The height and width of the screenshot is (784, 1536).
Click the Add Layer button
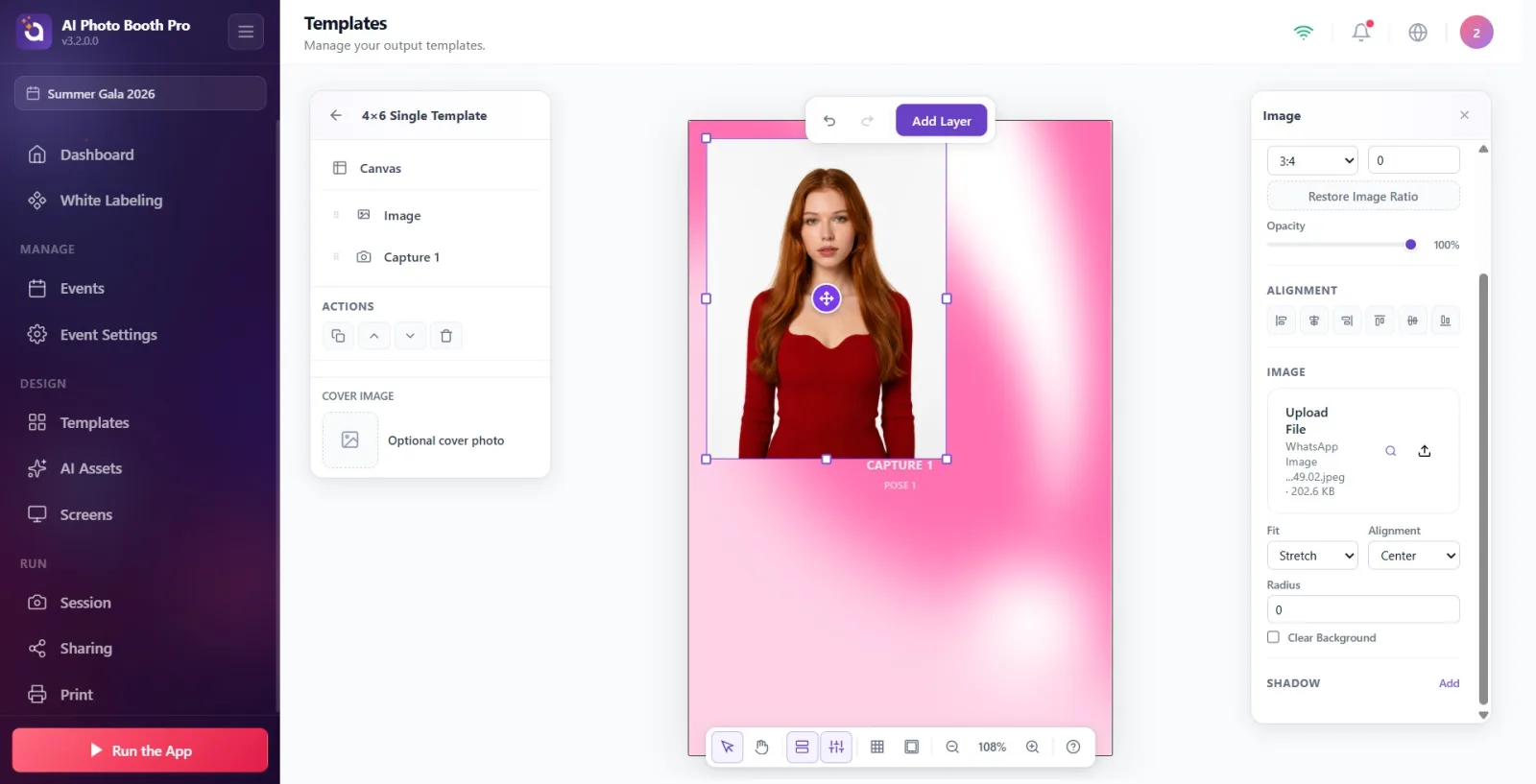pyautogui.click(x=941, y=121)
